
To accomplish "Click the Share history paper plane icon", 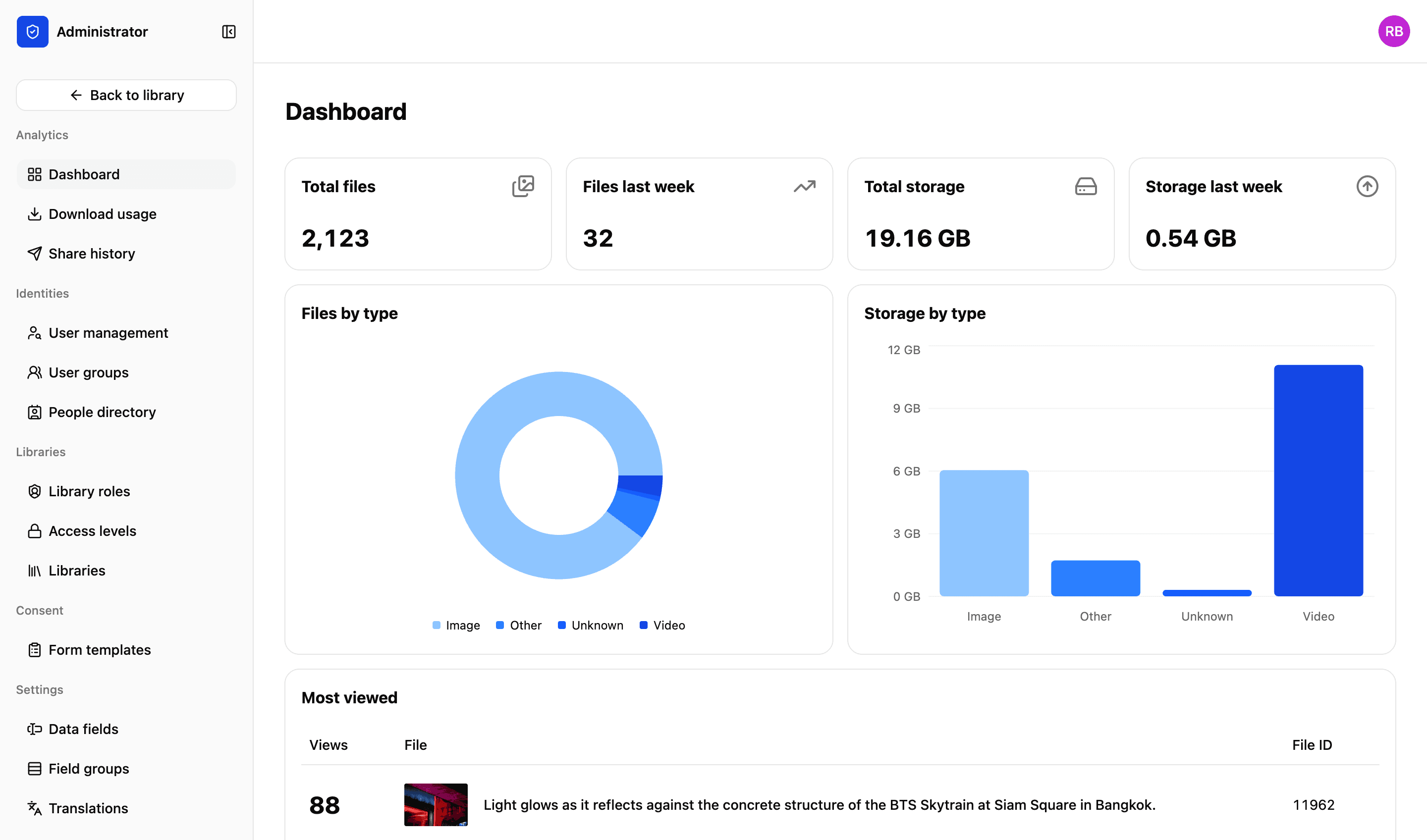I will click(35, 254).
